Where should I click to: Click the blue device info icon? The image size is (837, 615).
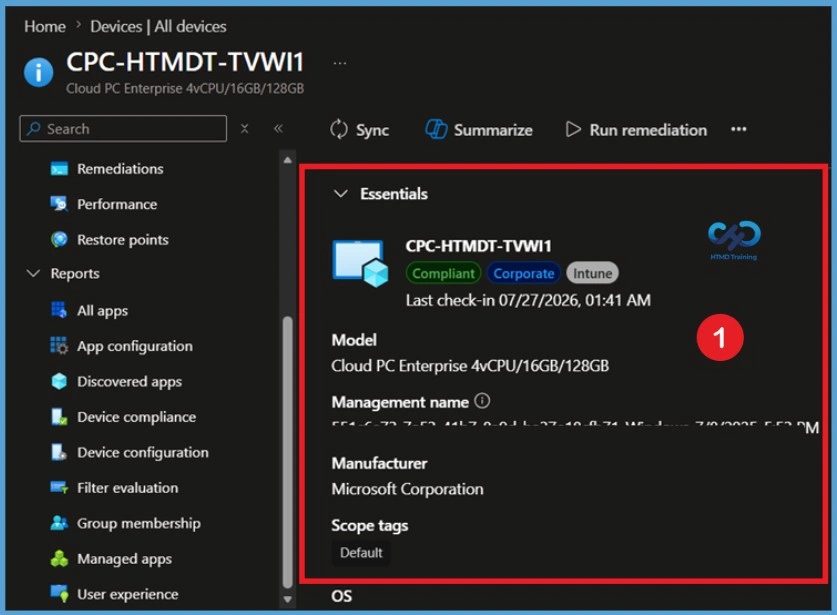[38, 73]
